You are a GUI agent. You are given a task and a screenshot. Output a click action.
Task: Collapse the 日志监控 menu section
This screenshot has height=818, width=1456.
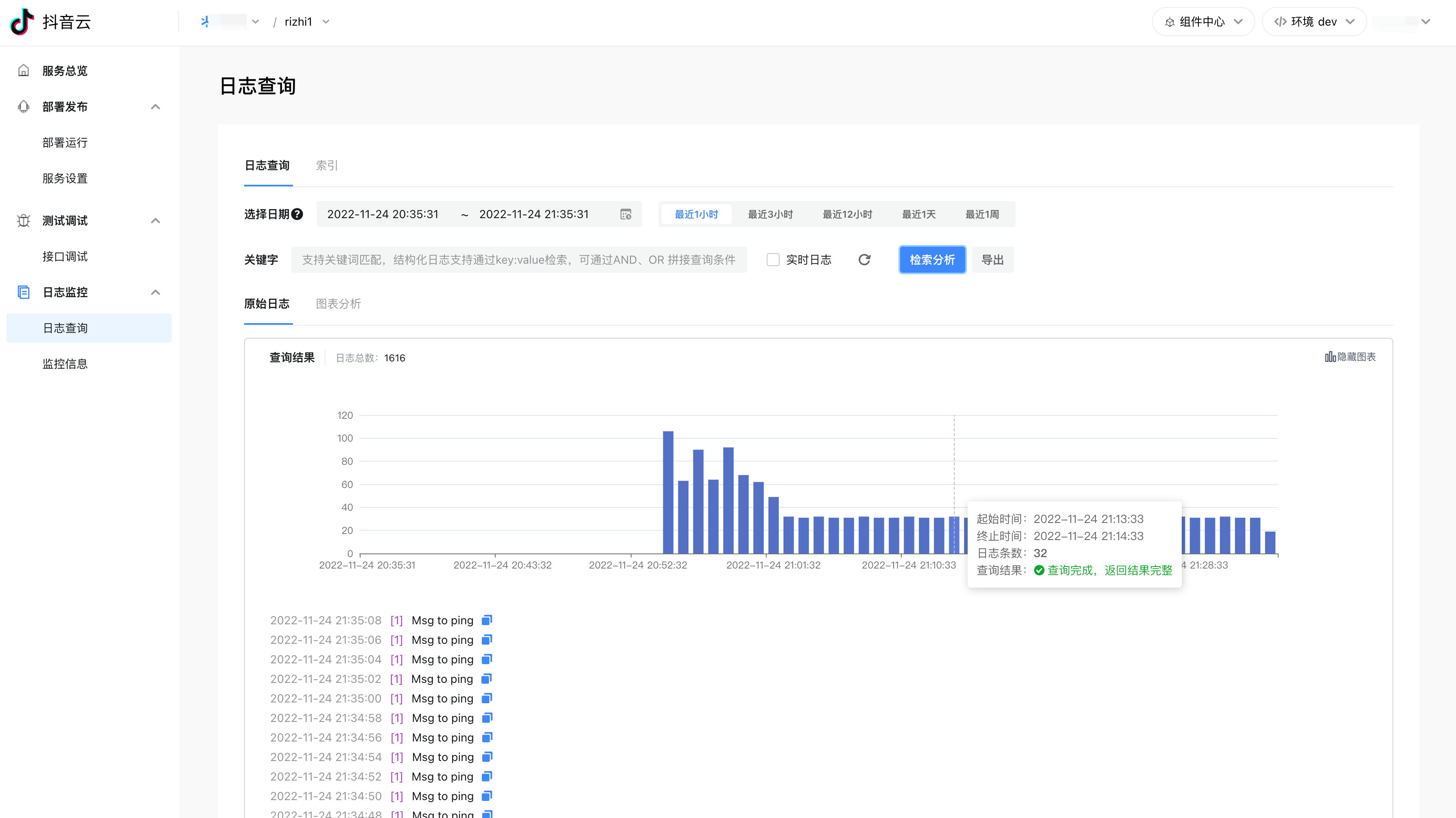155,292
